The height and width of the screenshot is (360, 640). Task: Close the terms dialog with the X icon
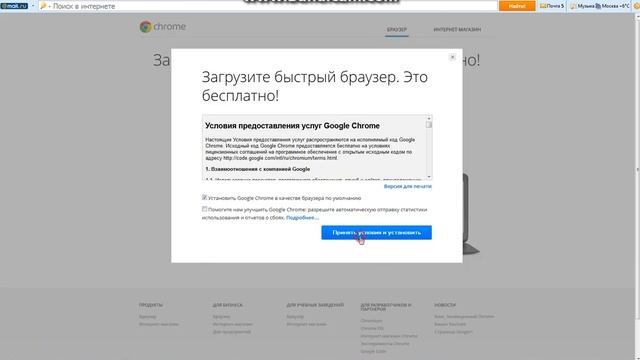click(452, 57)
